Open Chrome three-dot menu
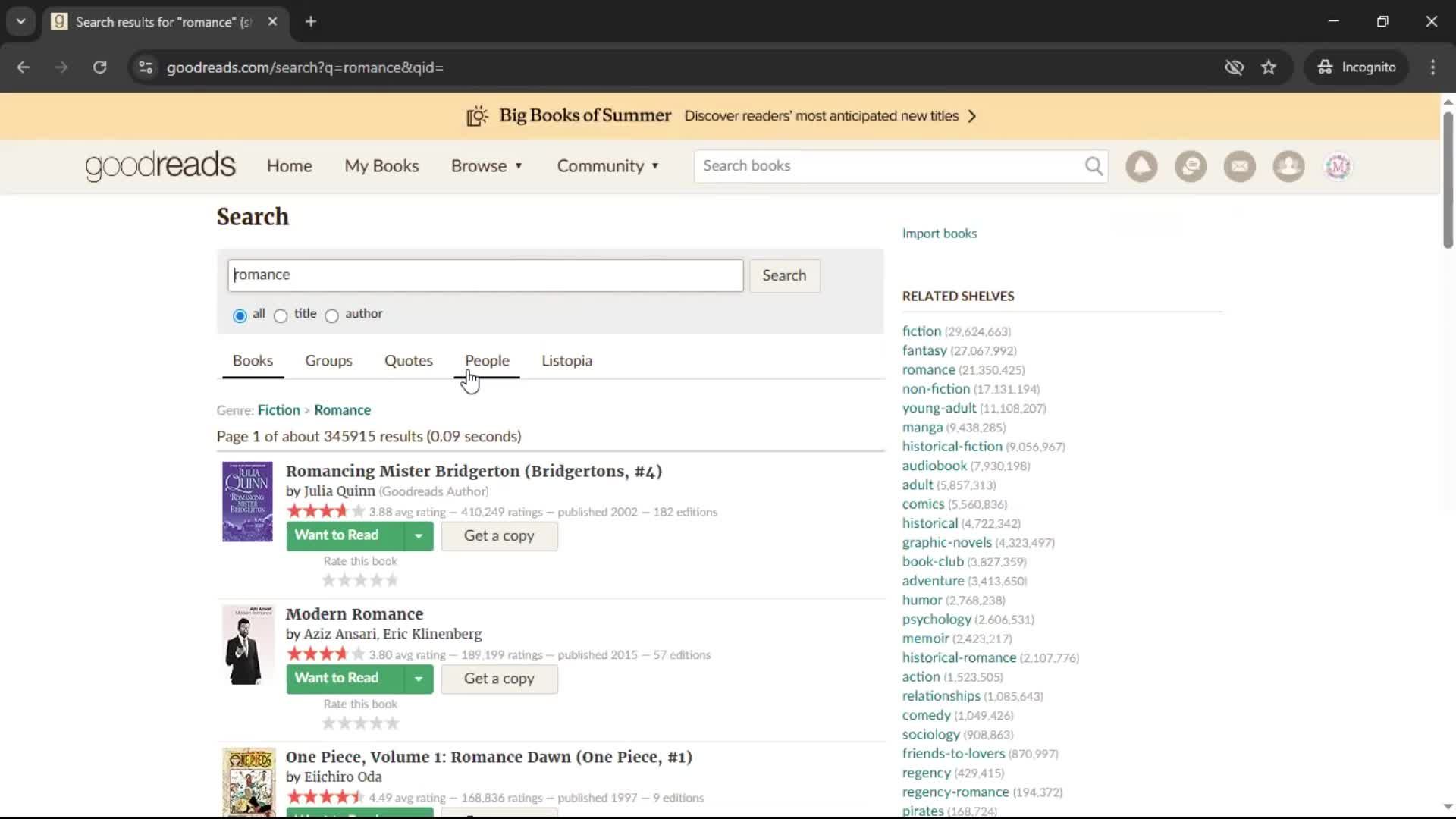Viewport: 1456px width, 819px height. (x=1432, y=67)
